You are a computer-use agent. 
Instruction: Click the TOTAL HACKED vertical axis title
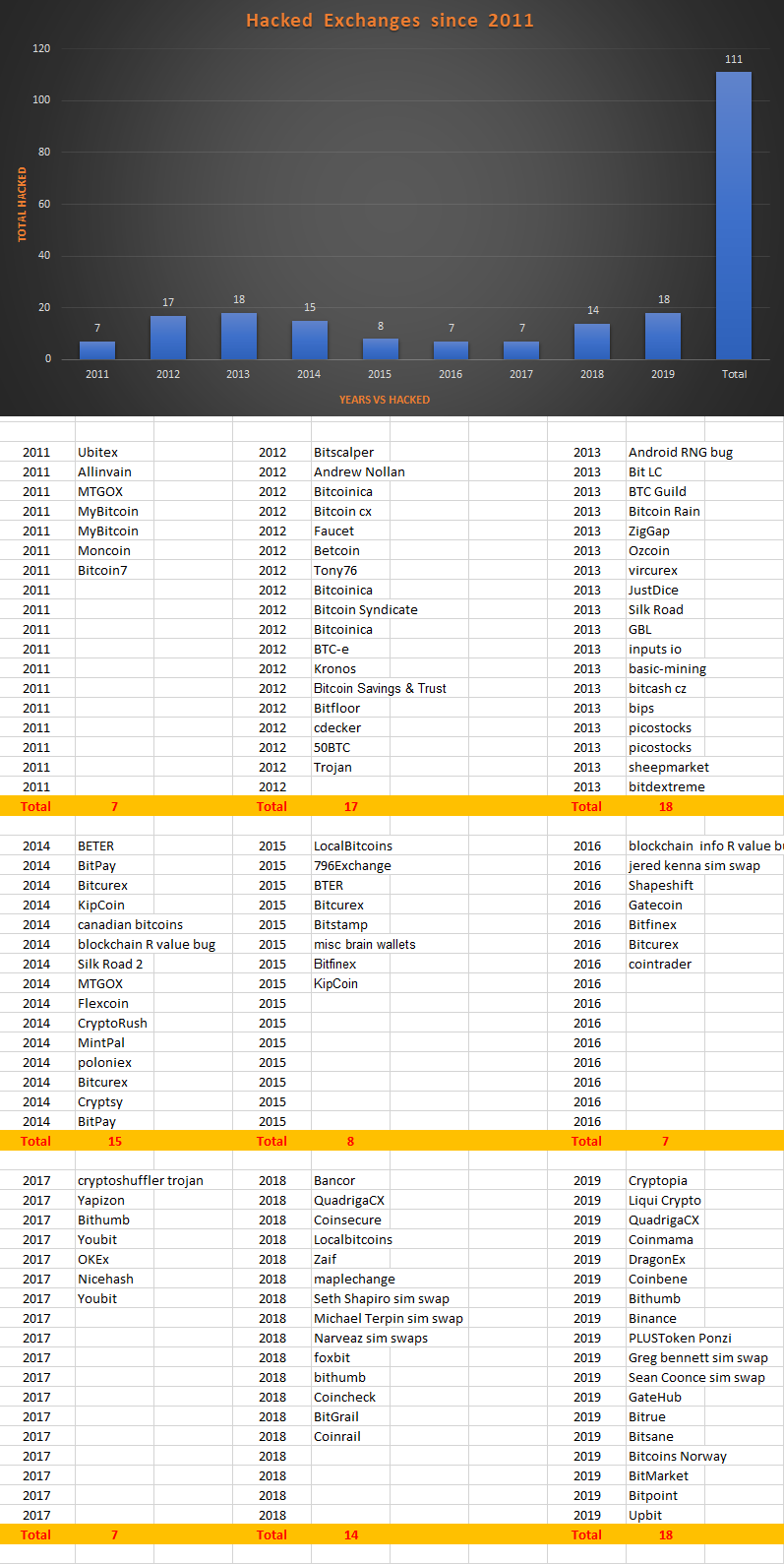tap(23, 205)
